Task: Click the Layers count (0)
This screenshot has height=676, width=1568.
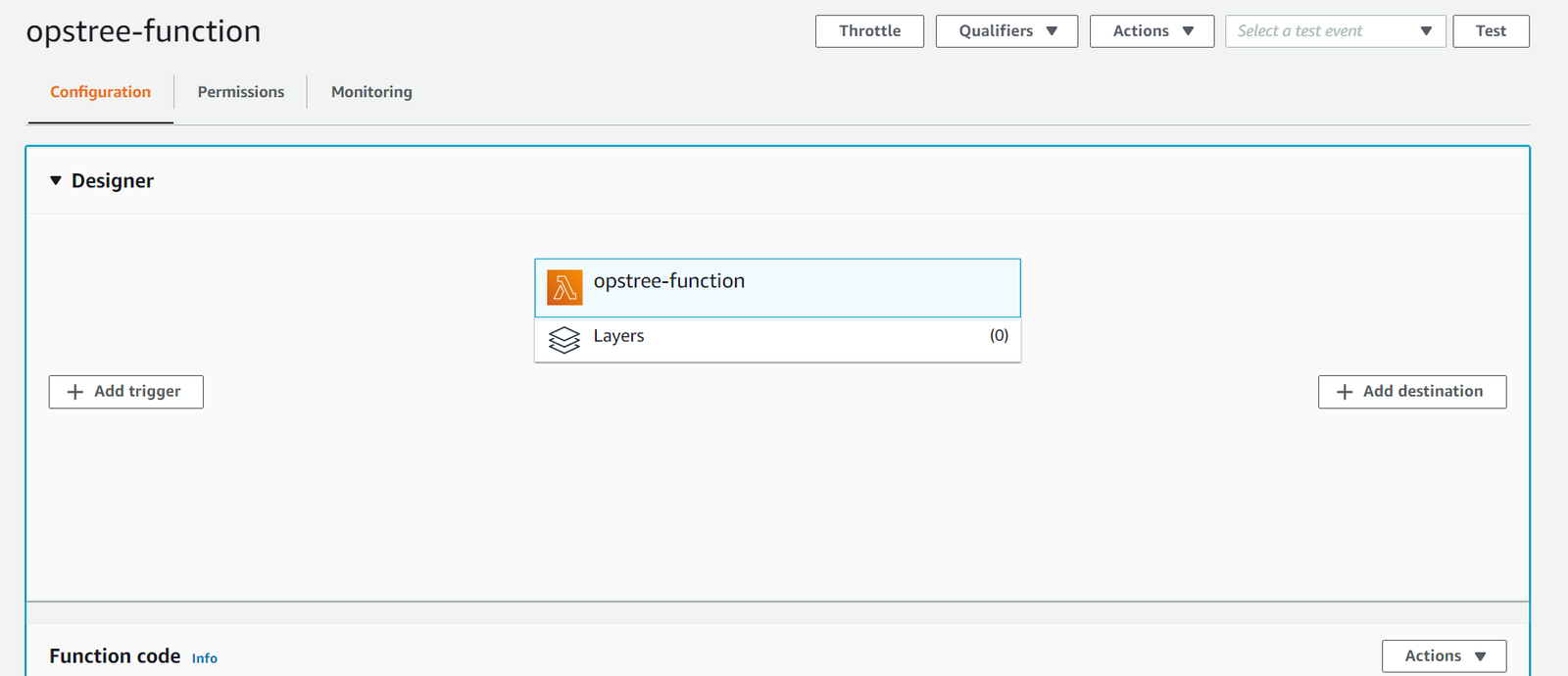Action: pos(999,335)
